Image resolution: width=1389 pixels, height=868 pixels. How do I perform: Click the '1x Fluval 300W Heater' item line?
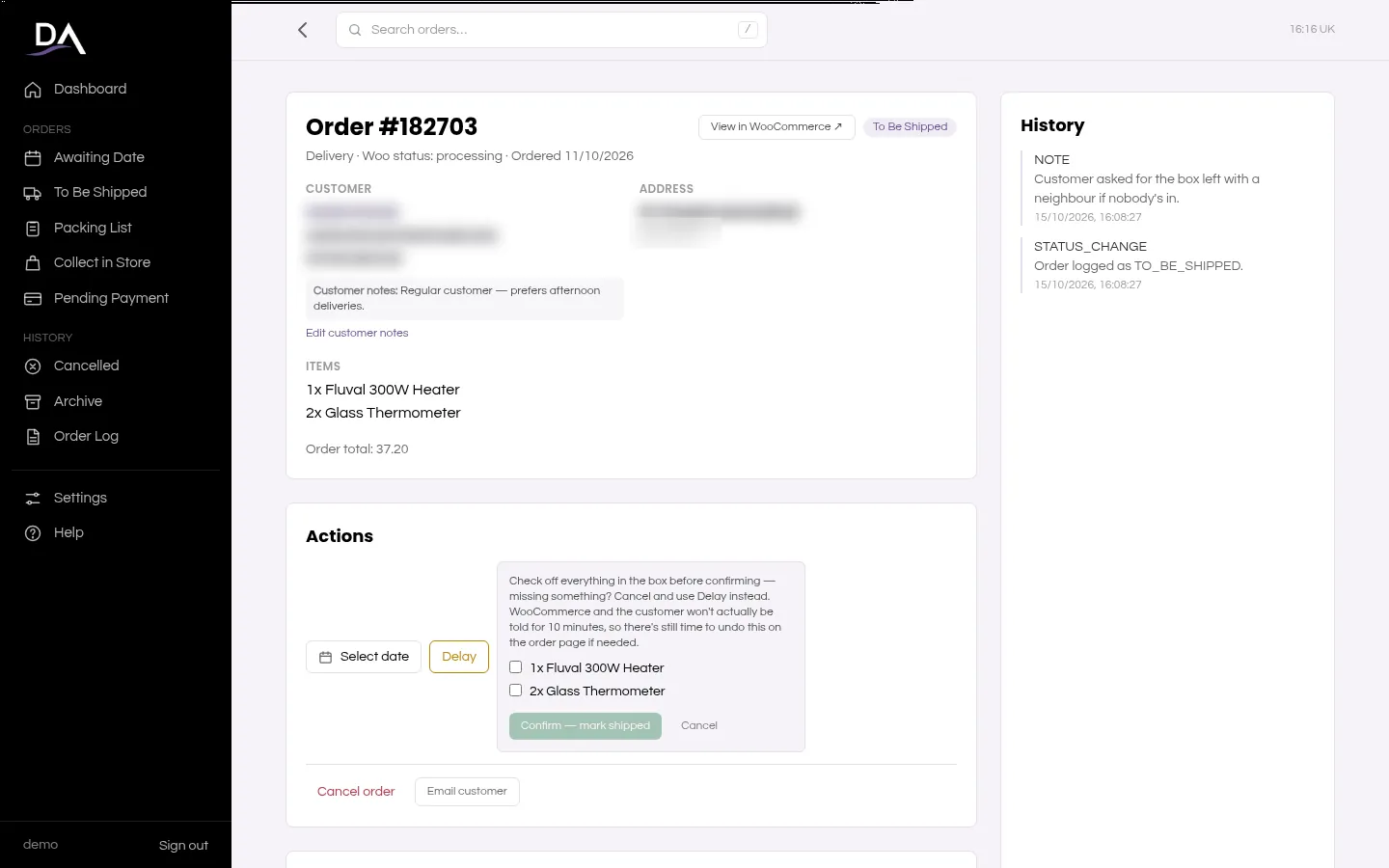[x=383, y=391]
